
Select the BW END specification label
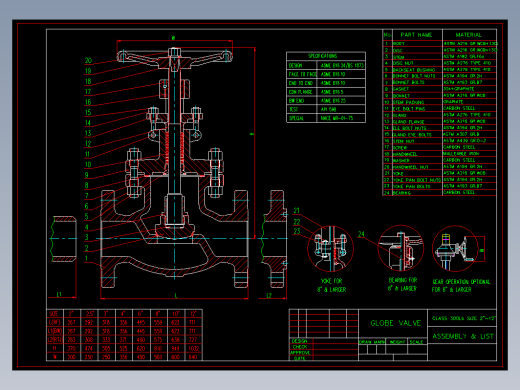[x=296, y=100]
